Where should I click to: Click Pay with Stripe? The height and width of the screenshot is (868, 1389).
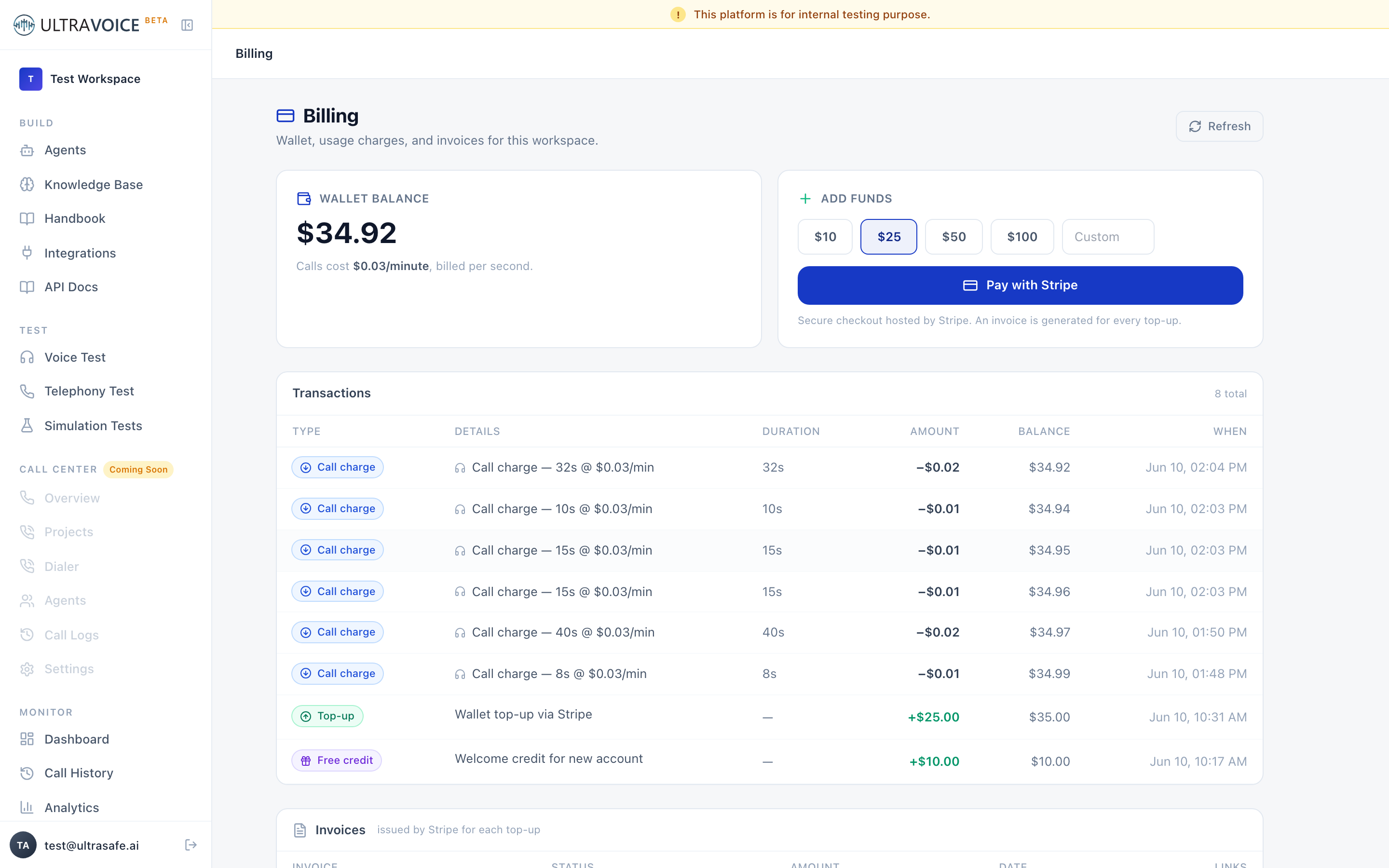click(x=1020, y=285)
